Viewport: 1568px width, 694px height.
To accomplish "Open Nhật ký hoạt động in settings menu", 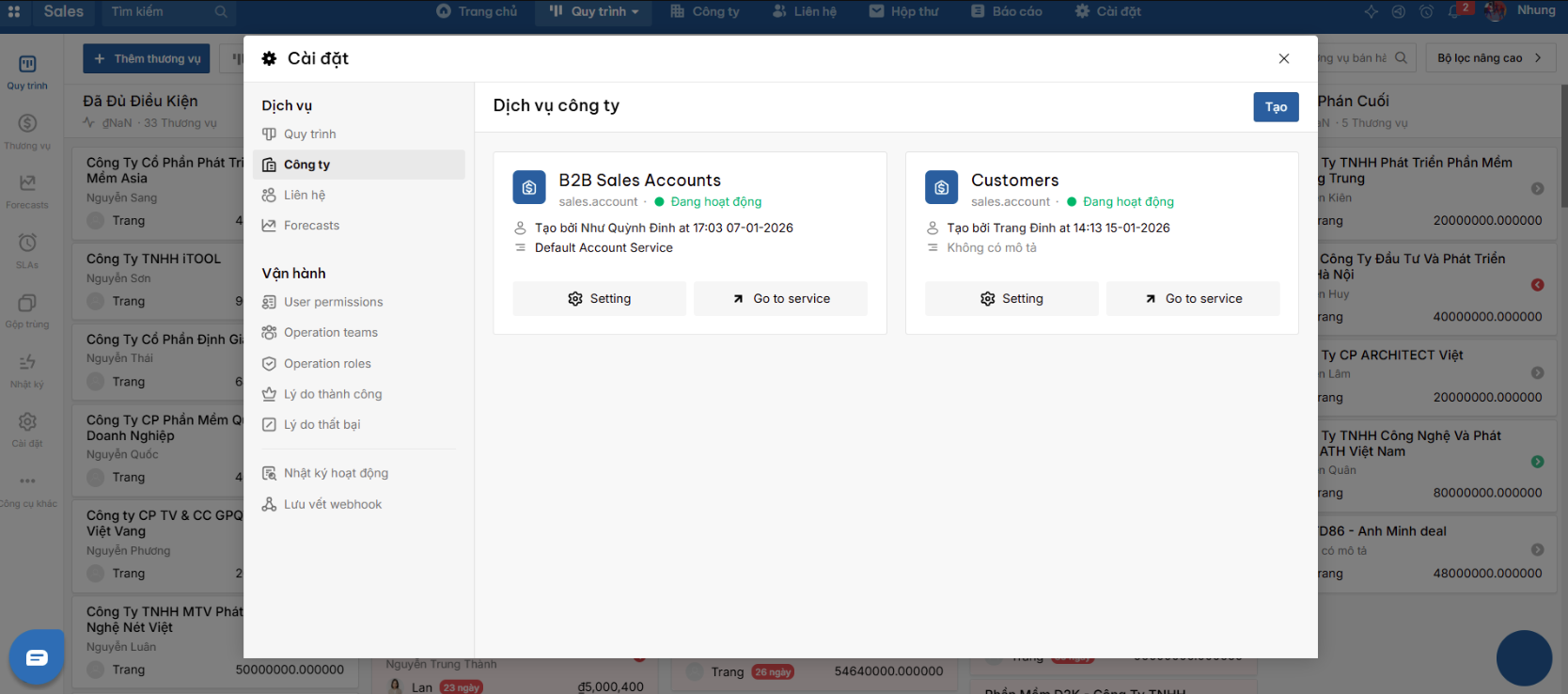I will click(359, 473).
